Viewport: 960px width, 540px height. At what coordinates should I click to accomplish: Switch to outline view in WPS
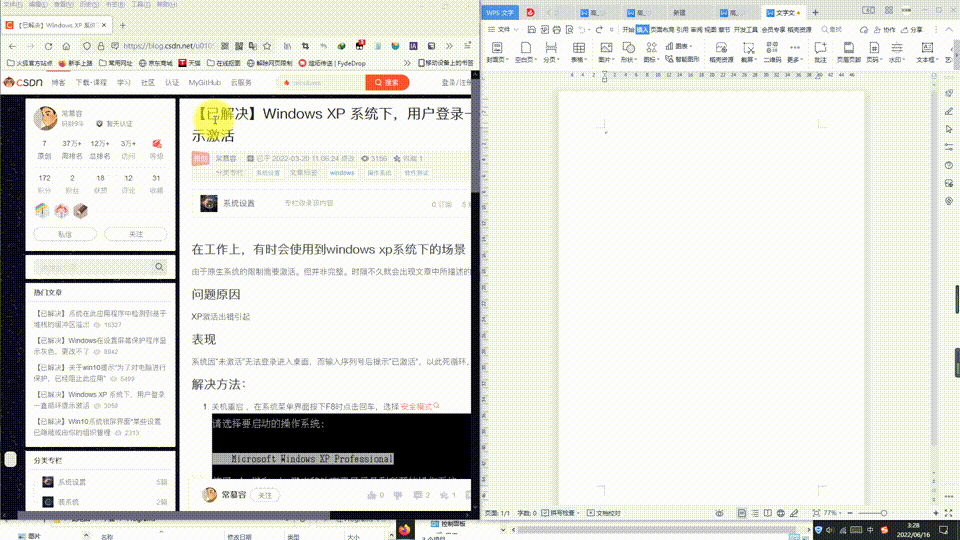click(x=755, y=513)
